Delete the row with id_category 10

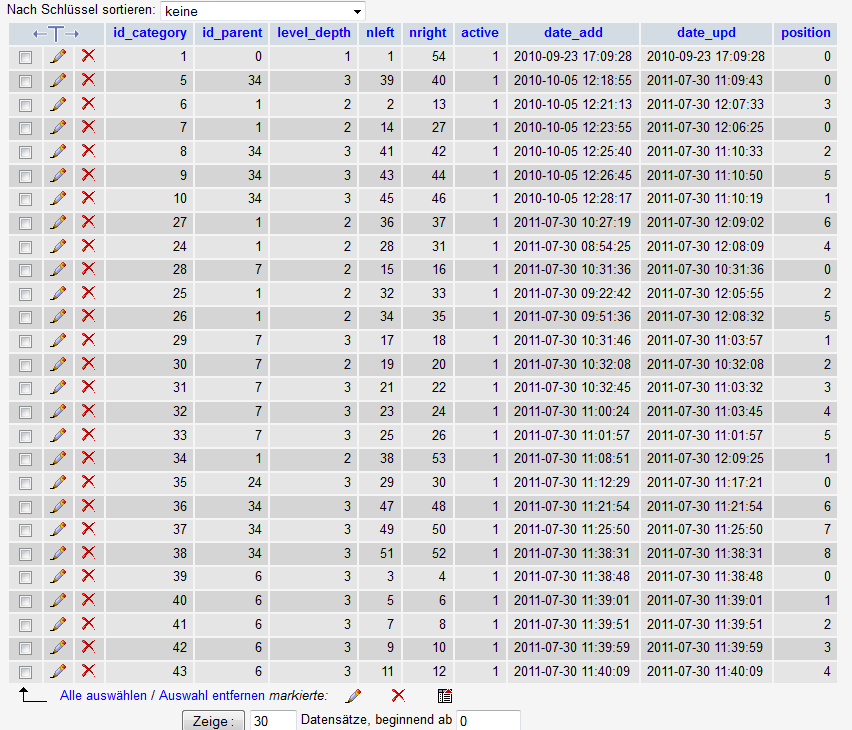coord(88,198)
